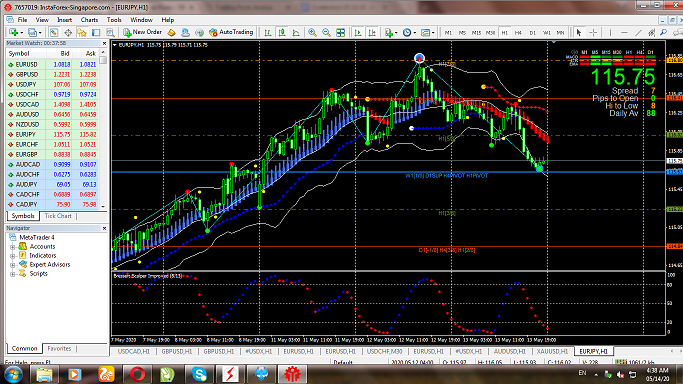Image resolution: width=683 pixels, height=384 pixels.
Task: Open the Periods clock icon
Action: pyautogui.click(x=407, y=33)
